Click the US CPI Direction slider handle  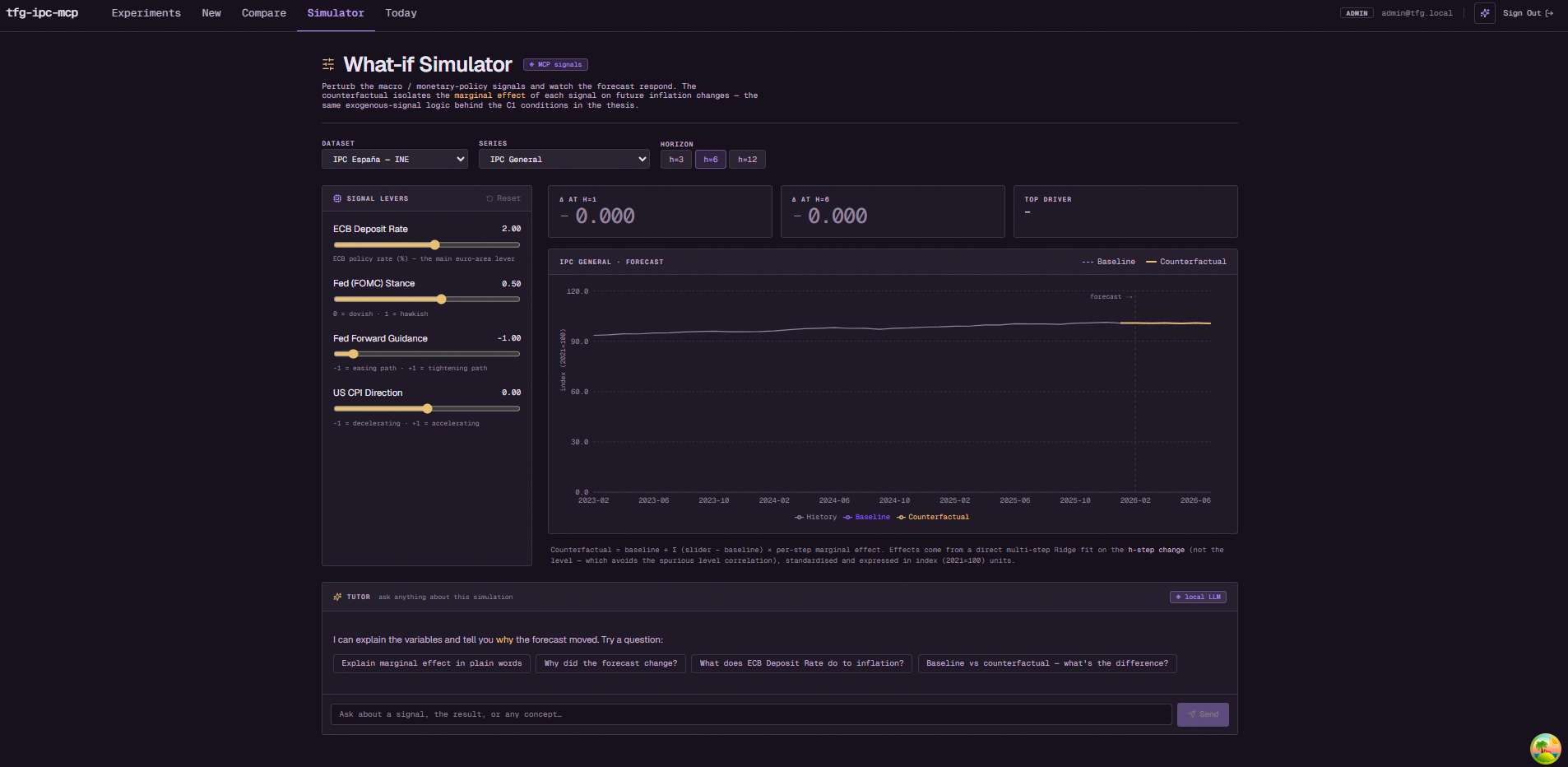[x=427, y=408]
